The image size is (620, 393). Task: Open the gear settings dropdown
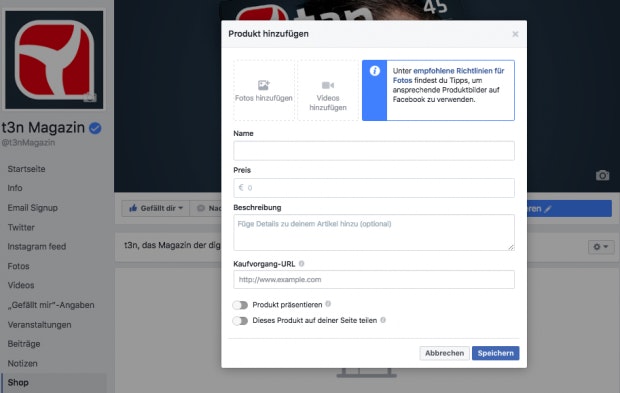tap(600, 247)
